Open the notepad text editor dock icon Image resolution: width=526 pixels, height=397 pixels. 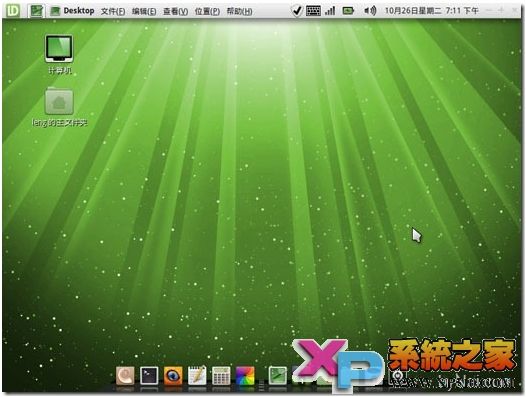point(197,375)
